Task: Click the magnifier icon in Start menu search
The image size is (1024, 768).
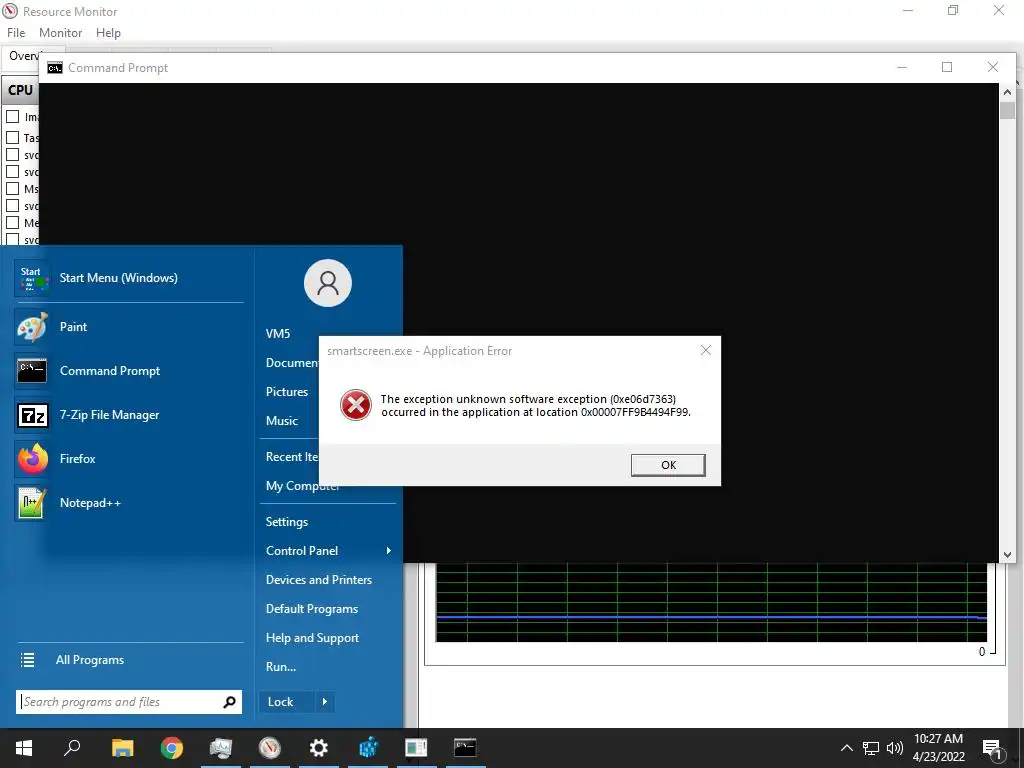Action: (229, 702)
